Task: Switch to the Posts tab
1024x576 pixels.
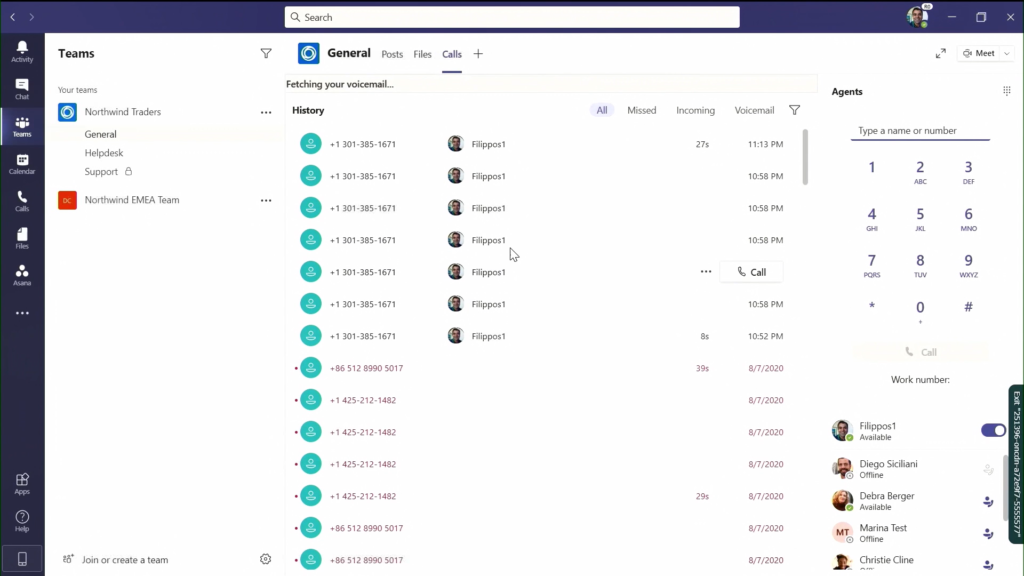Action: point(392,54)
